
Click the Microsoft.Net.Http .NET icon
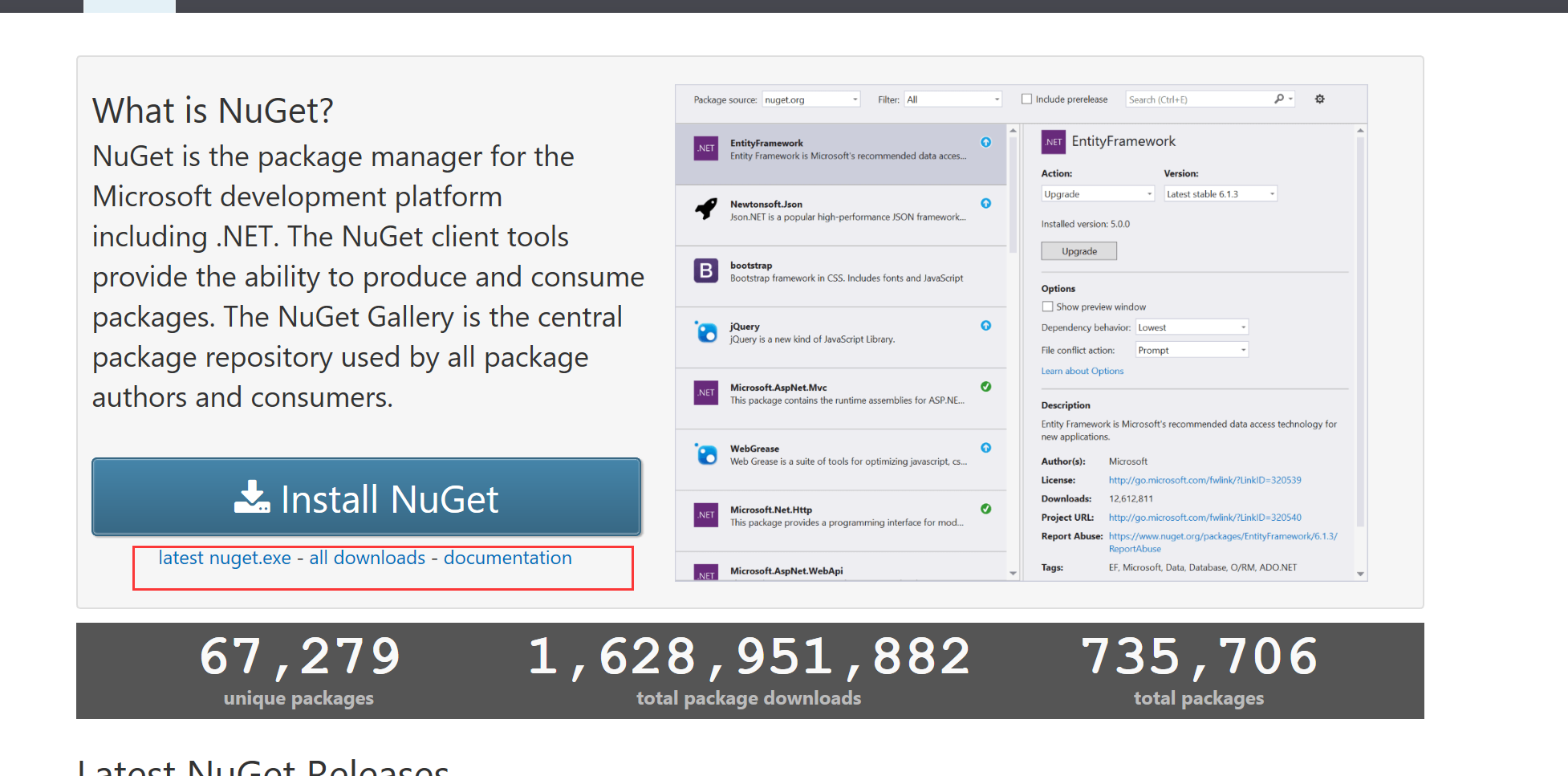706,515
